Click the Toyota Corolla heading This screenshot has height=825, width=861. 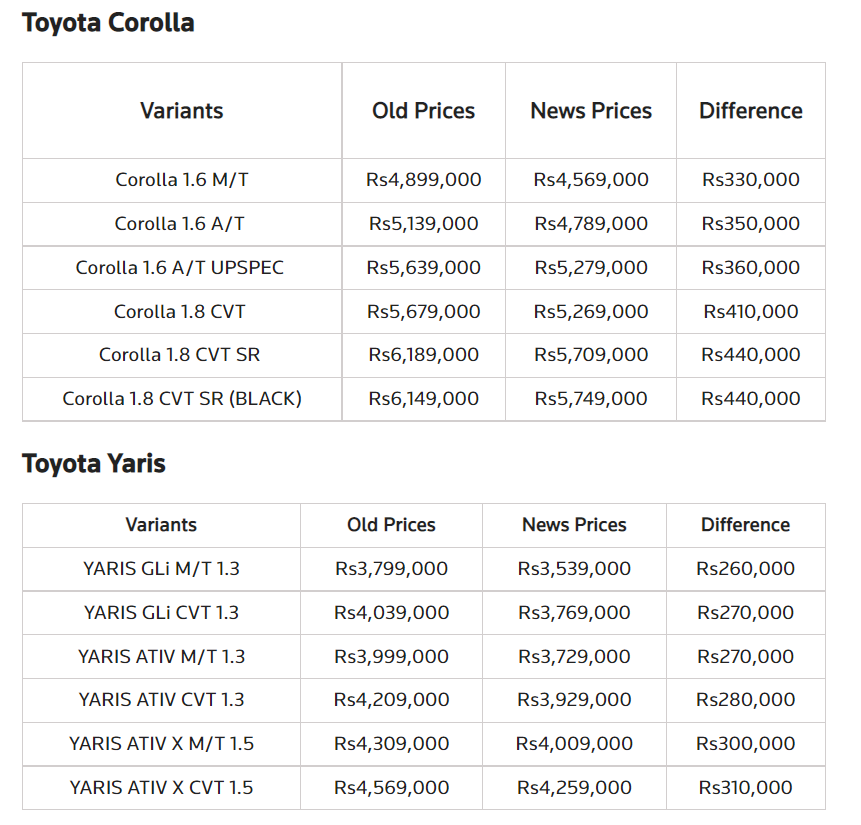tap(108, 22)
